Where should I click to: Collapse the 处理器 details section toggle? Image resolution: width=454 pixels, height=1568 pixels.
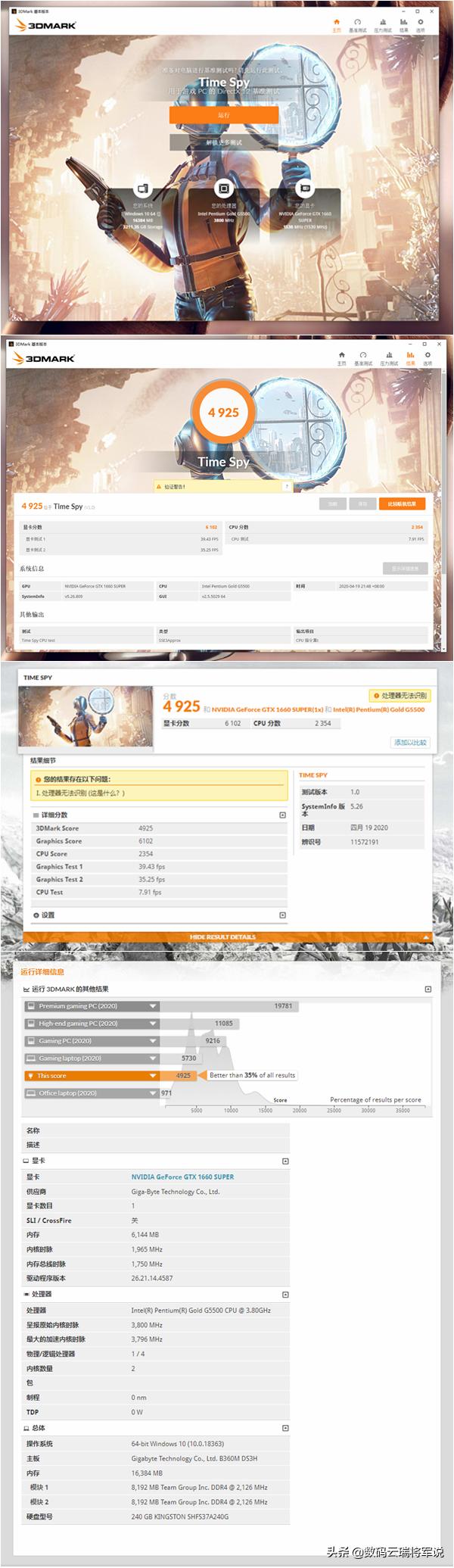point(285,1294)
